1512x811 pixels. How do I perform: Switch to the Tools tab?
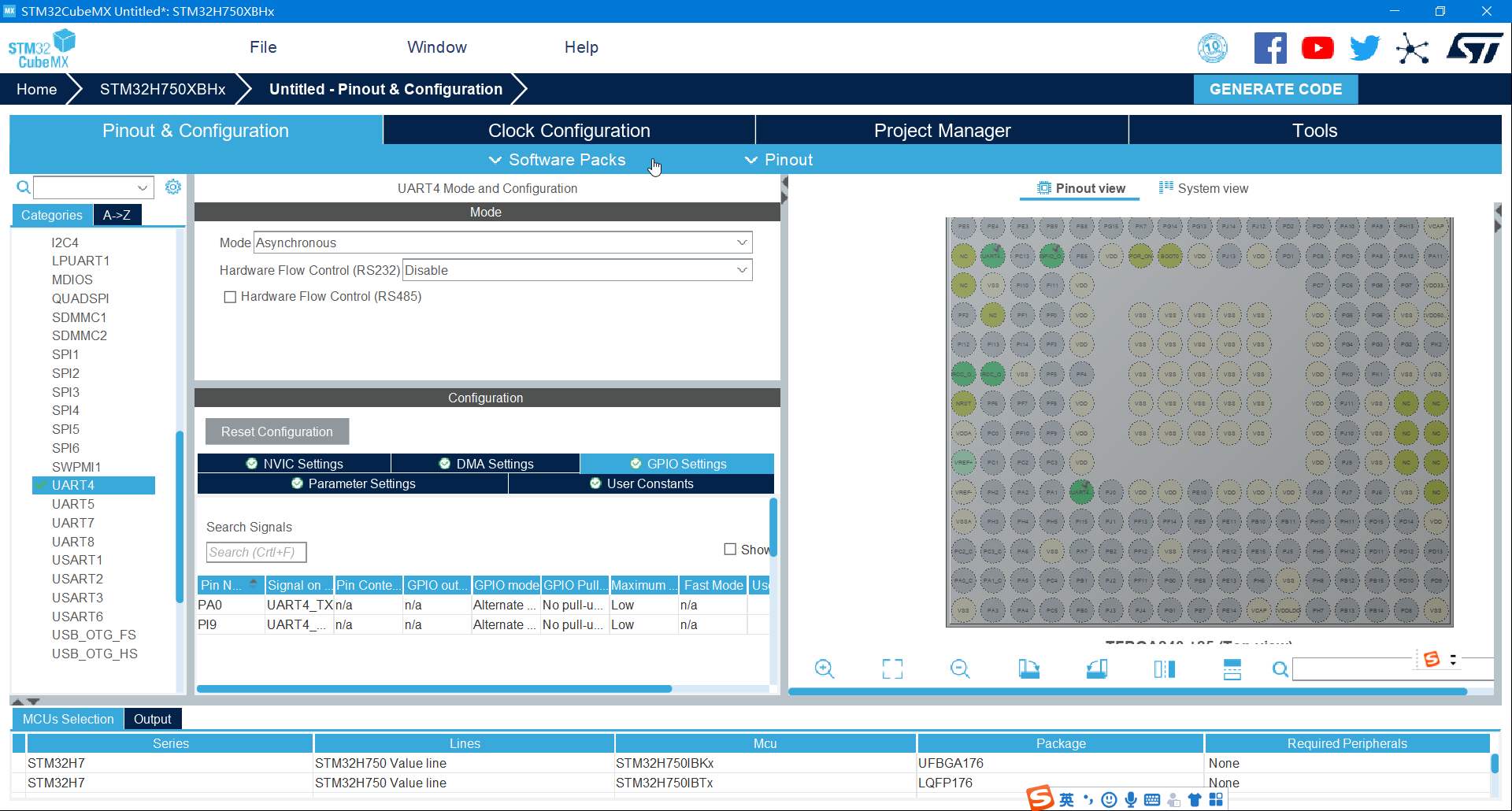pos(1315,131)
